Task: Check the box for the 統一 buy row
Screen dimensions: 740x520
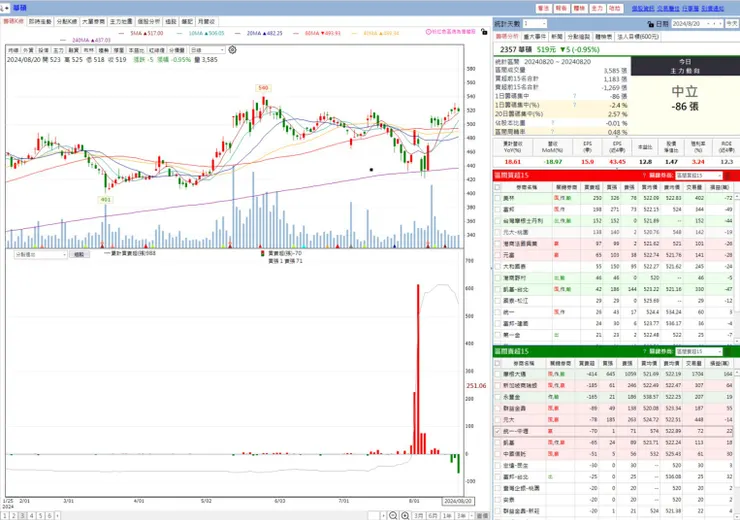Action: tap(497, 312)
